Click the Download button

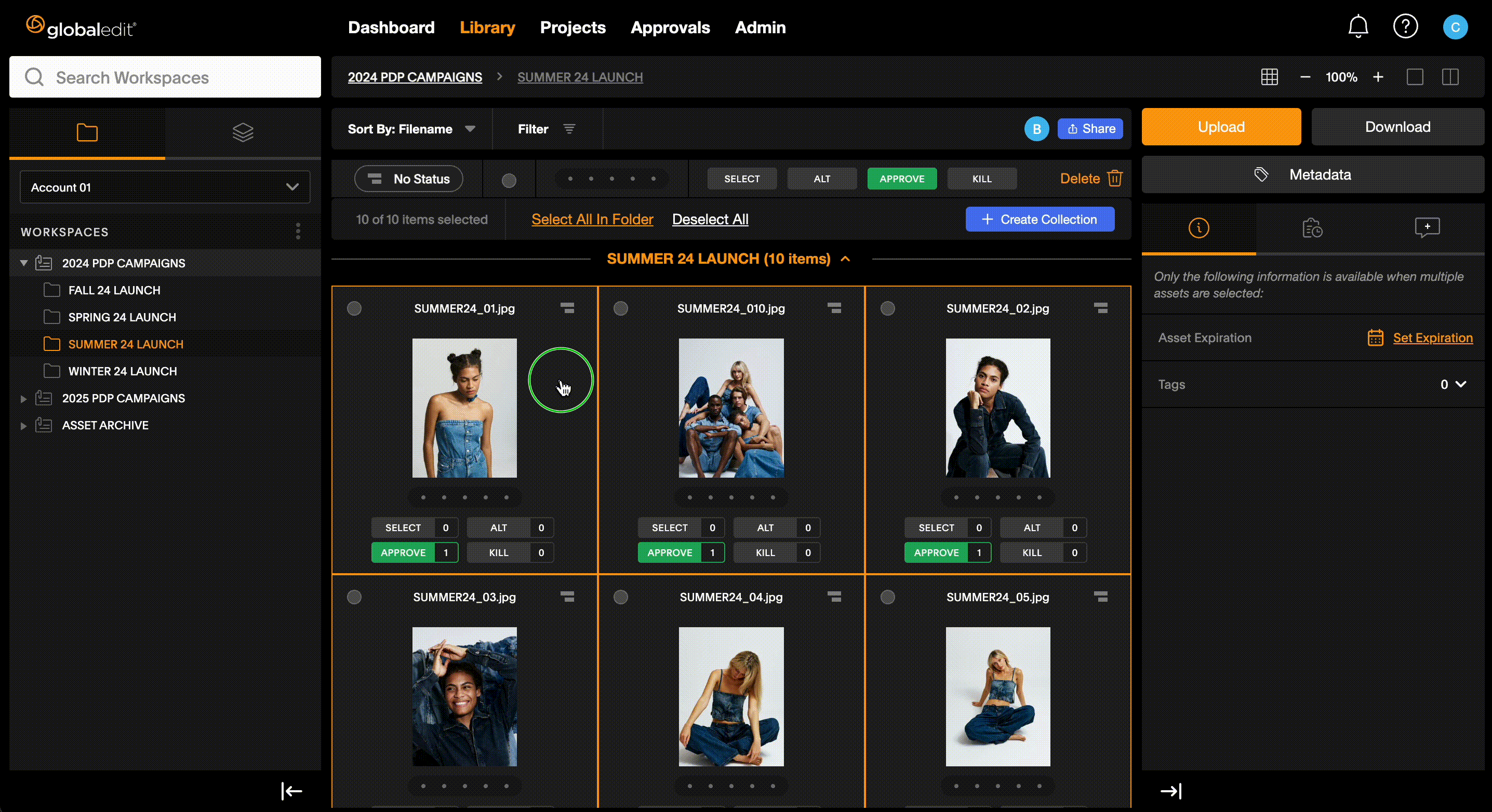(x=1397, y=127)
